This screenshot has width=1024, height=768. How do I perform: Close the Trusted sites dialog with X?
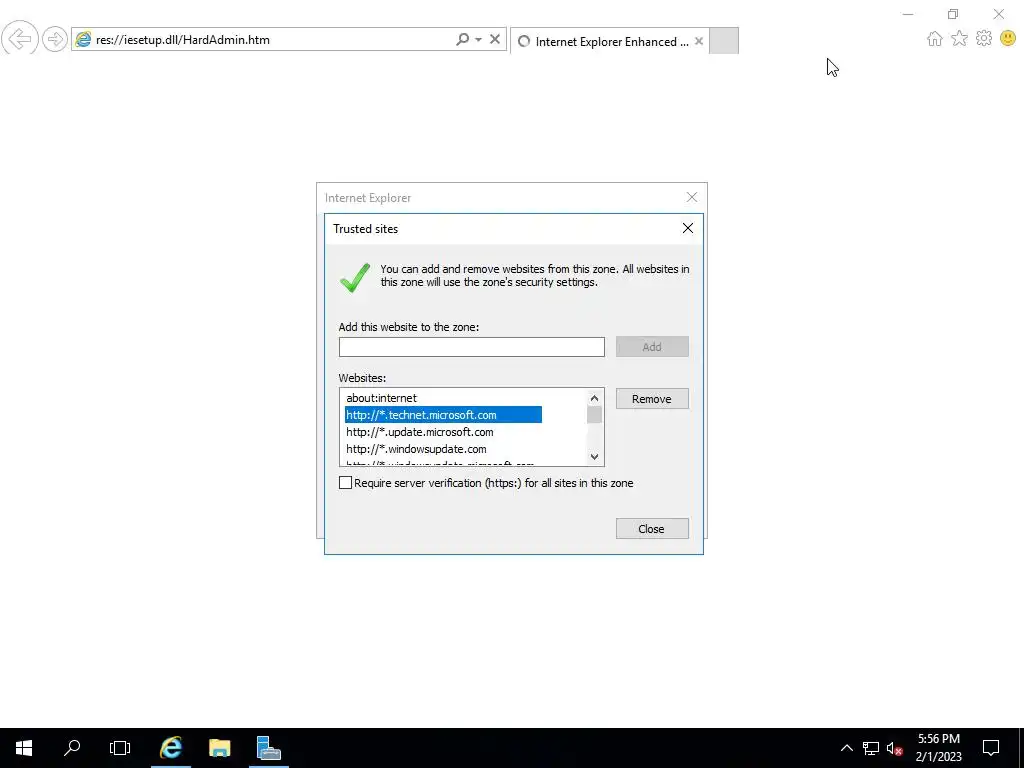pos(688,228)
